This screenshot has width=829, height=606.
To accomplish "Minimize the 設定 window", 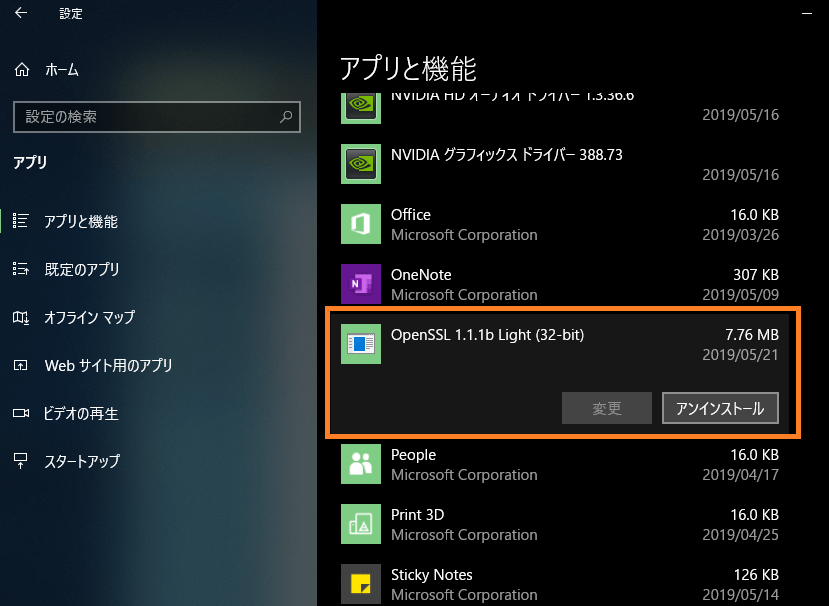I will point(807,13).
